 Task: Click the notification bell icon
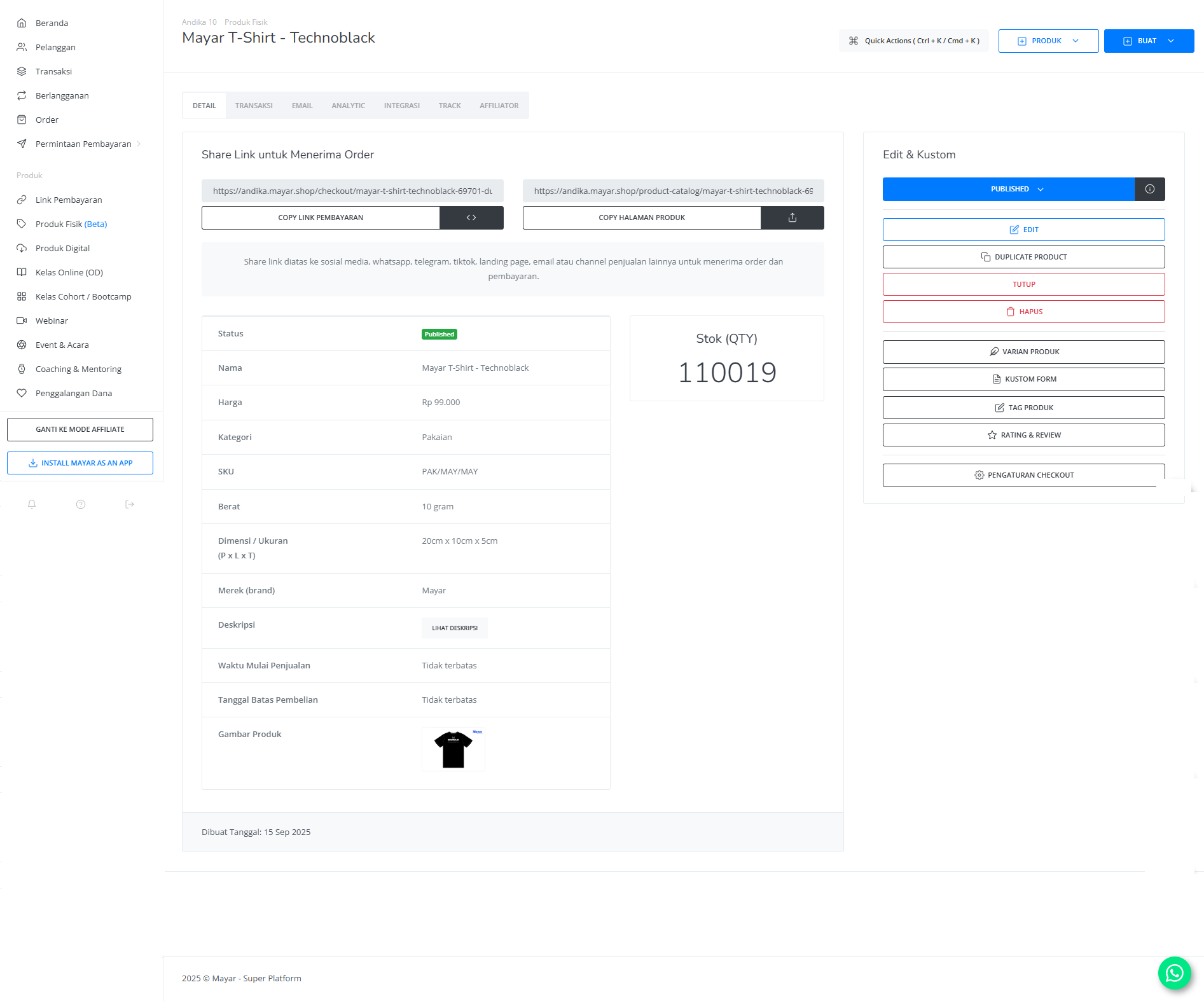(32, 504)
